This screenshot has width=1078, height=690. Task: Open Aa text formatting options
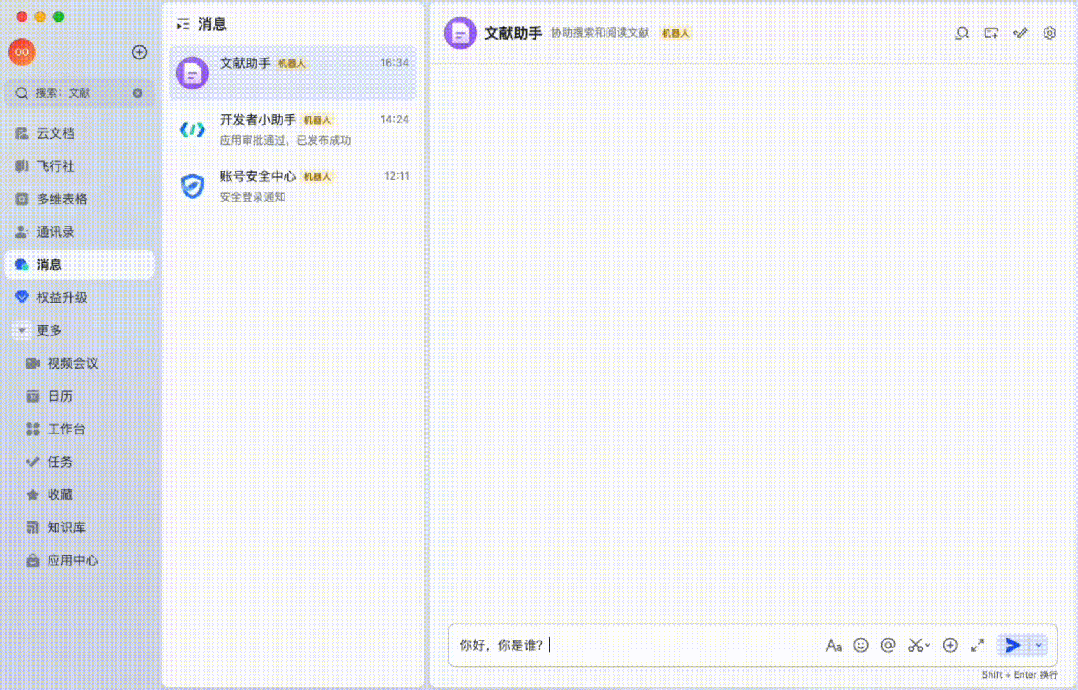833,646
